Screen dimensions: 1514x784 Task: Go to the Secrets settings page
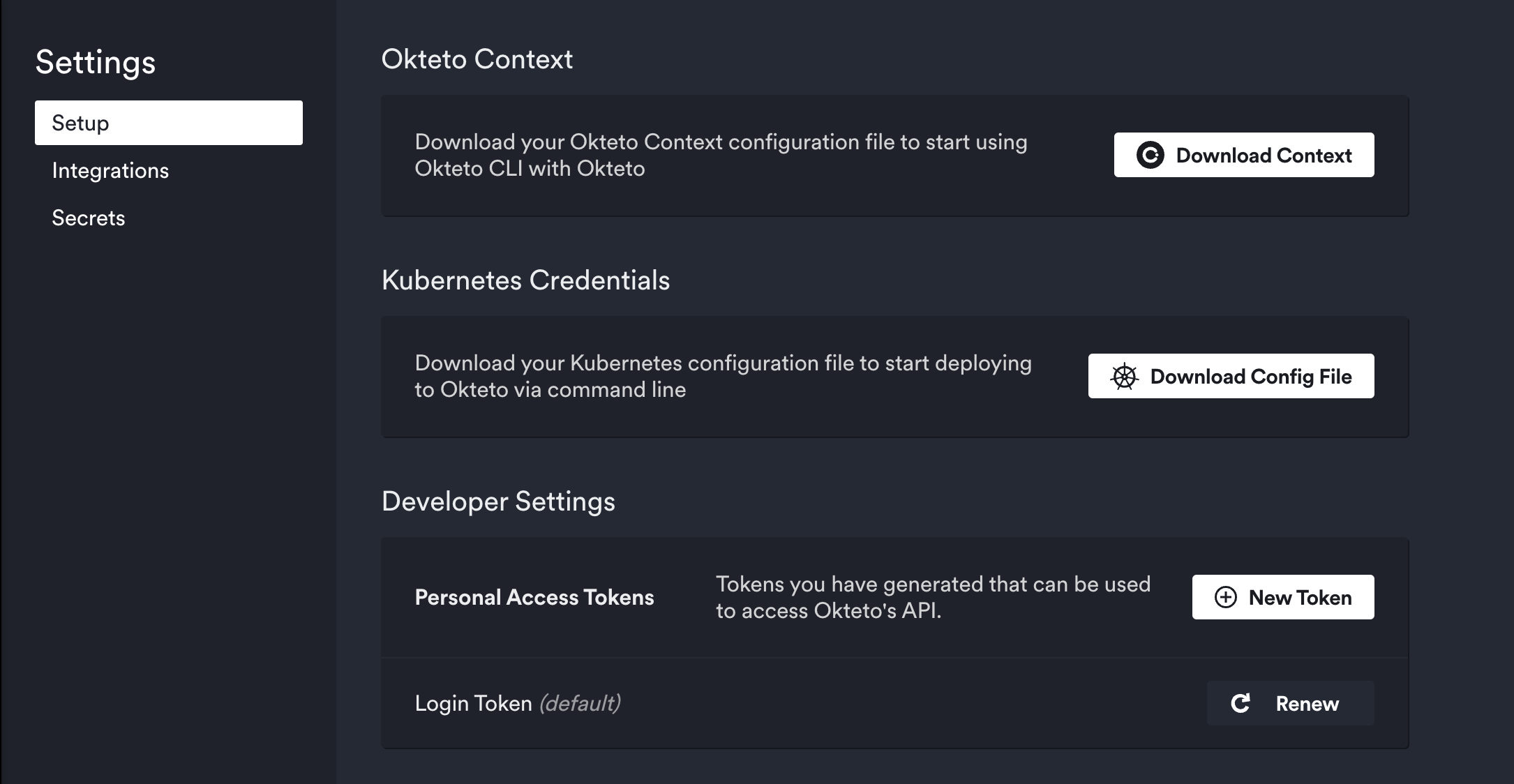tap(89, 218)
